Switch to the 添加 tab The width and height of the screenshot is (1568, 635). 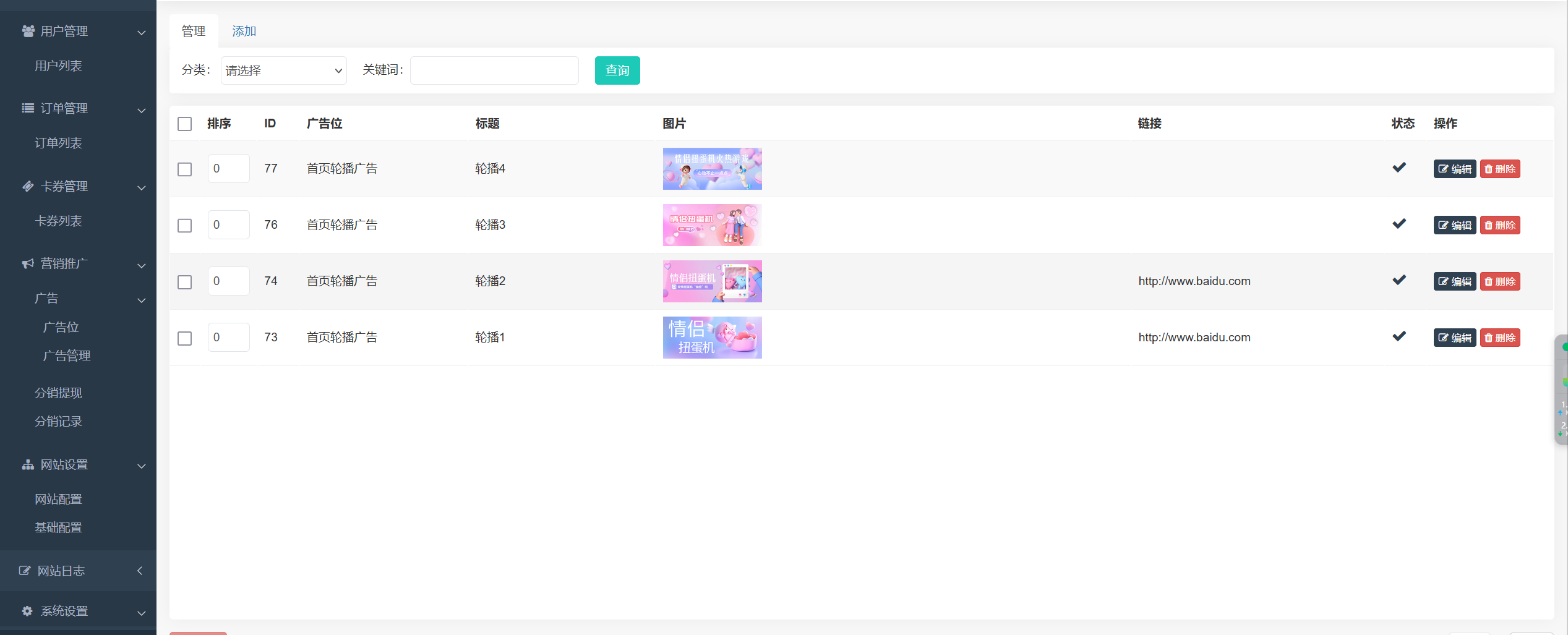coord(244,32)
